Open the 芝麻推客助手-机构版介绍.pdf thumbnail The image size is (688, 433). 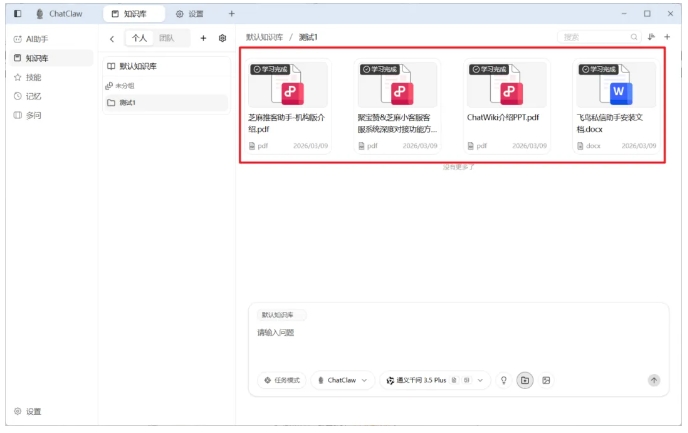pyautogui.click(x=288, y=85)
